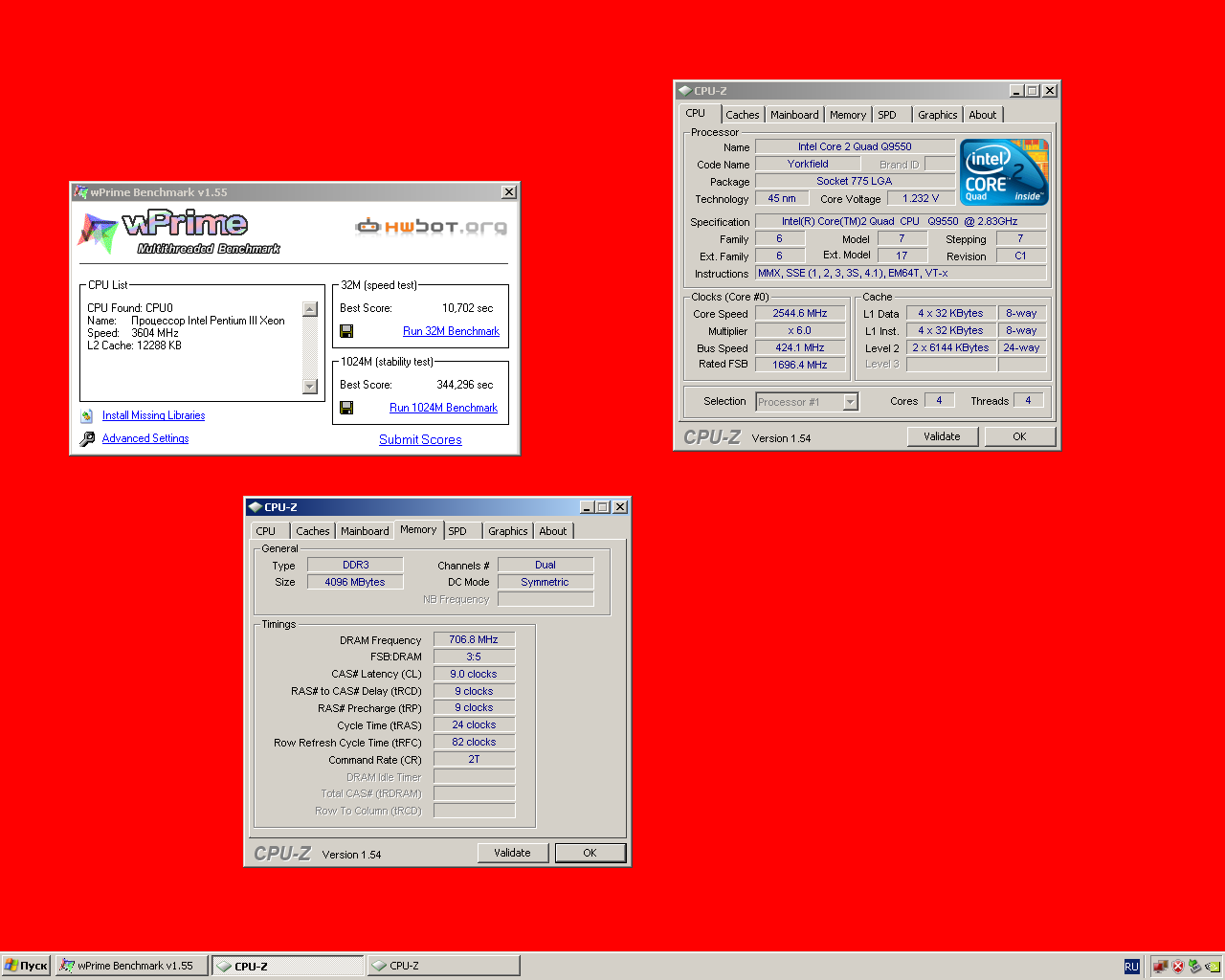Click CPU List scrollbar up arrow
1225x980 pixels.
coord(309,309)
